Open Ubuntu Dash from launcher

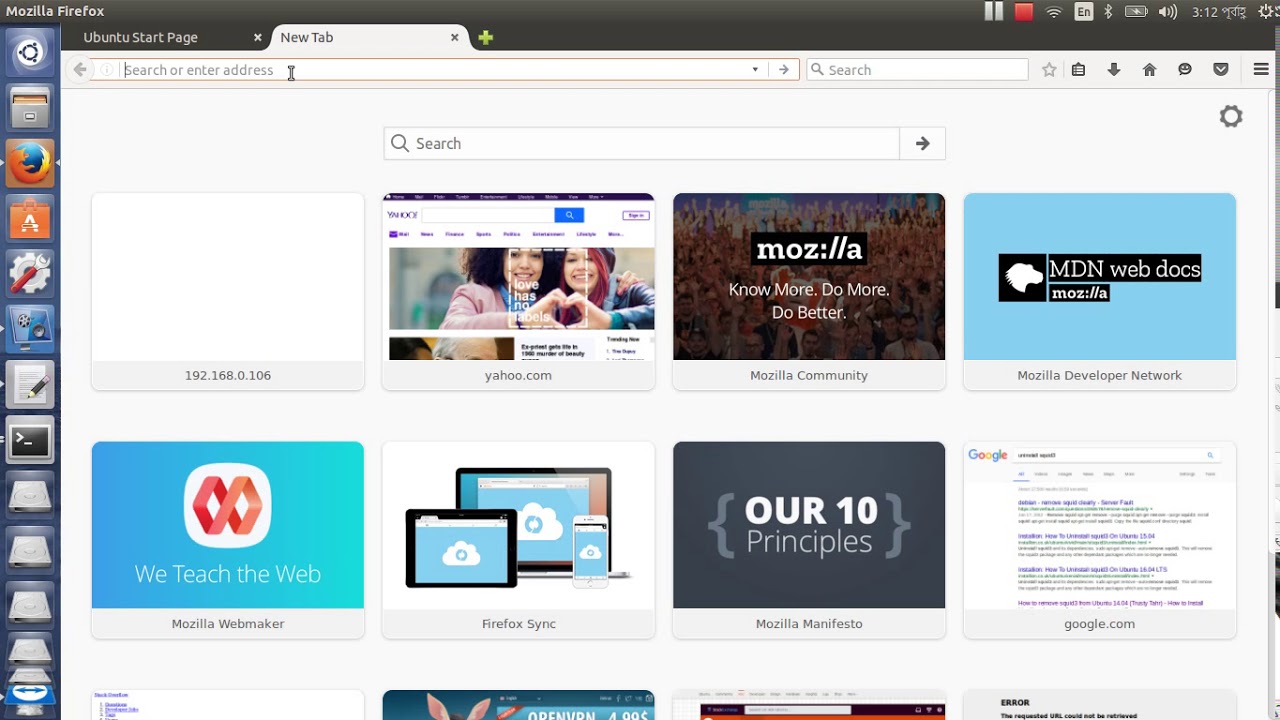coord(30,52)
